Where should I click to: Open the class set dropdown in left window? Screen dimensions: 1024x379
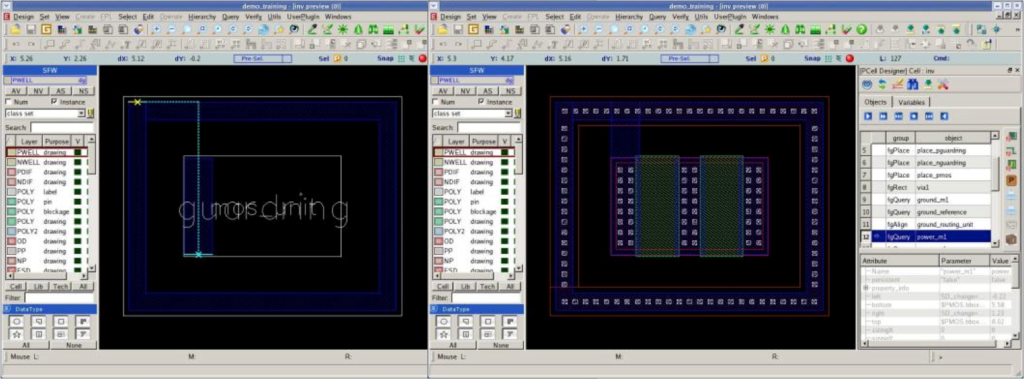81,113
